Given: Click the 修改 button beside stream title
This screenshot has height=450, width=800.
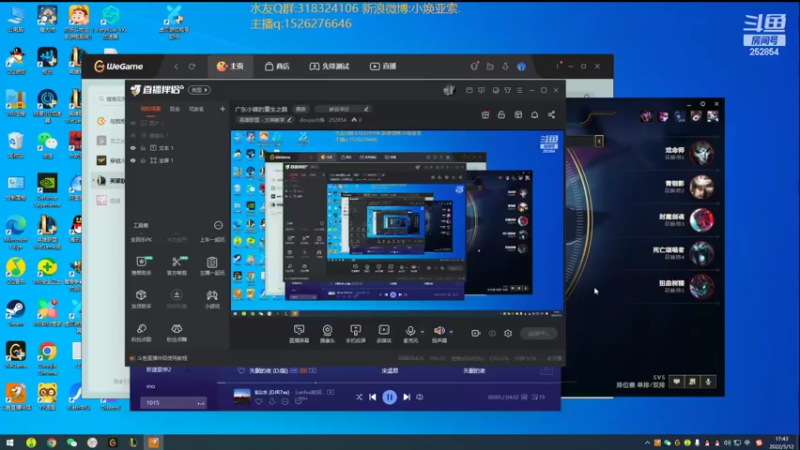Looking at the screenshot, I should (x=301, y=109).
